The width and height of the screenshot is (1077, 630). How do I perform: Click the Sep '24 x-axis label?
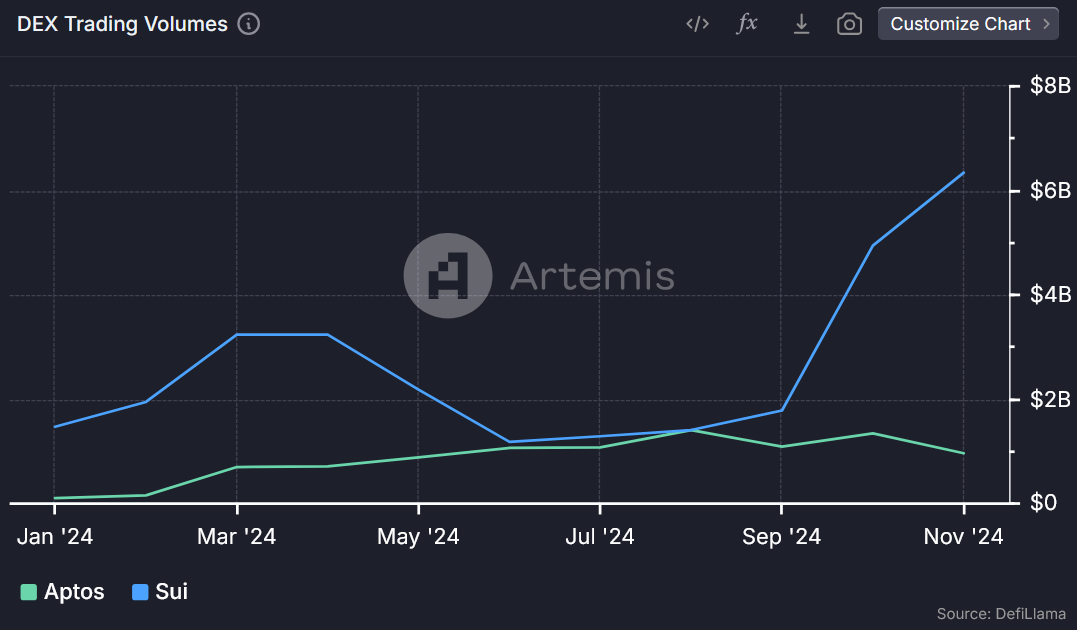781,537
